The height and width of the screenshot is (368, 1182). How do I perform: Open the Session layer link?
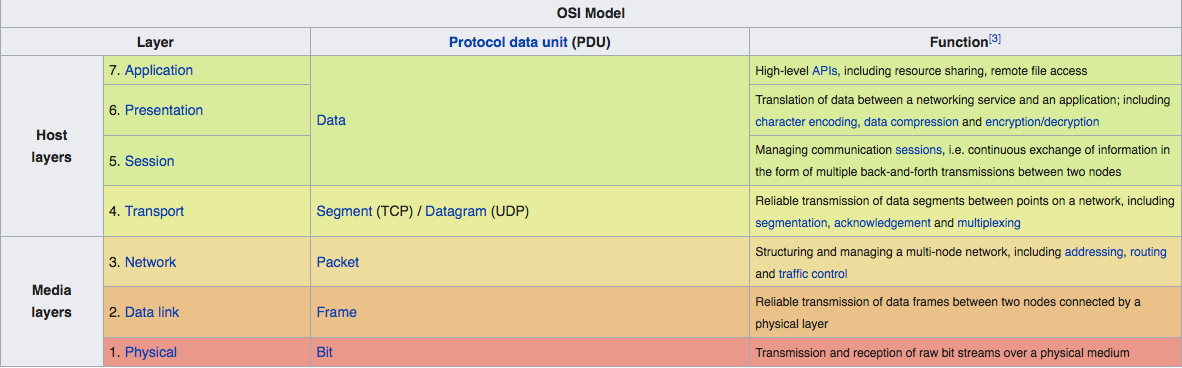[x=149, y=161]
